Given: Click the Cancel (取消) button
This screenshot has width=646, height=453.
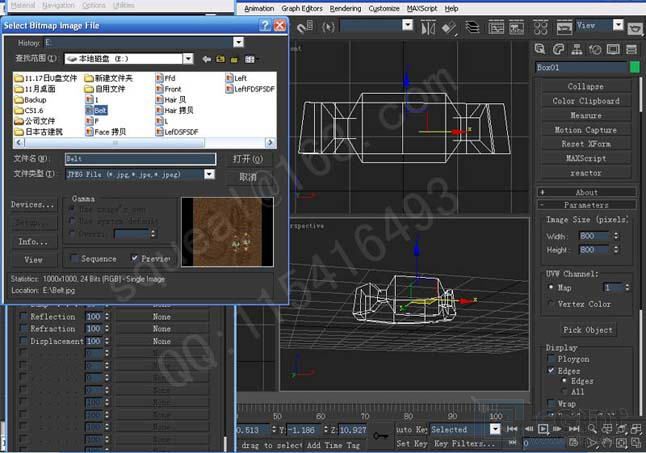Looking at the screenshot, I should (x=248, y=177).
